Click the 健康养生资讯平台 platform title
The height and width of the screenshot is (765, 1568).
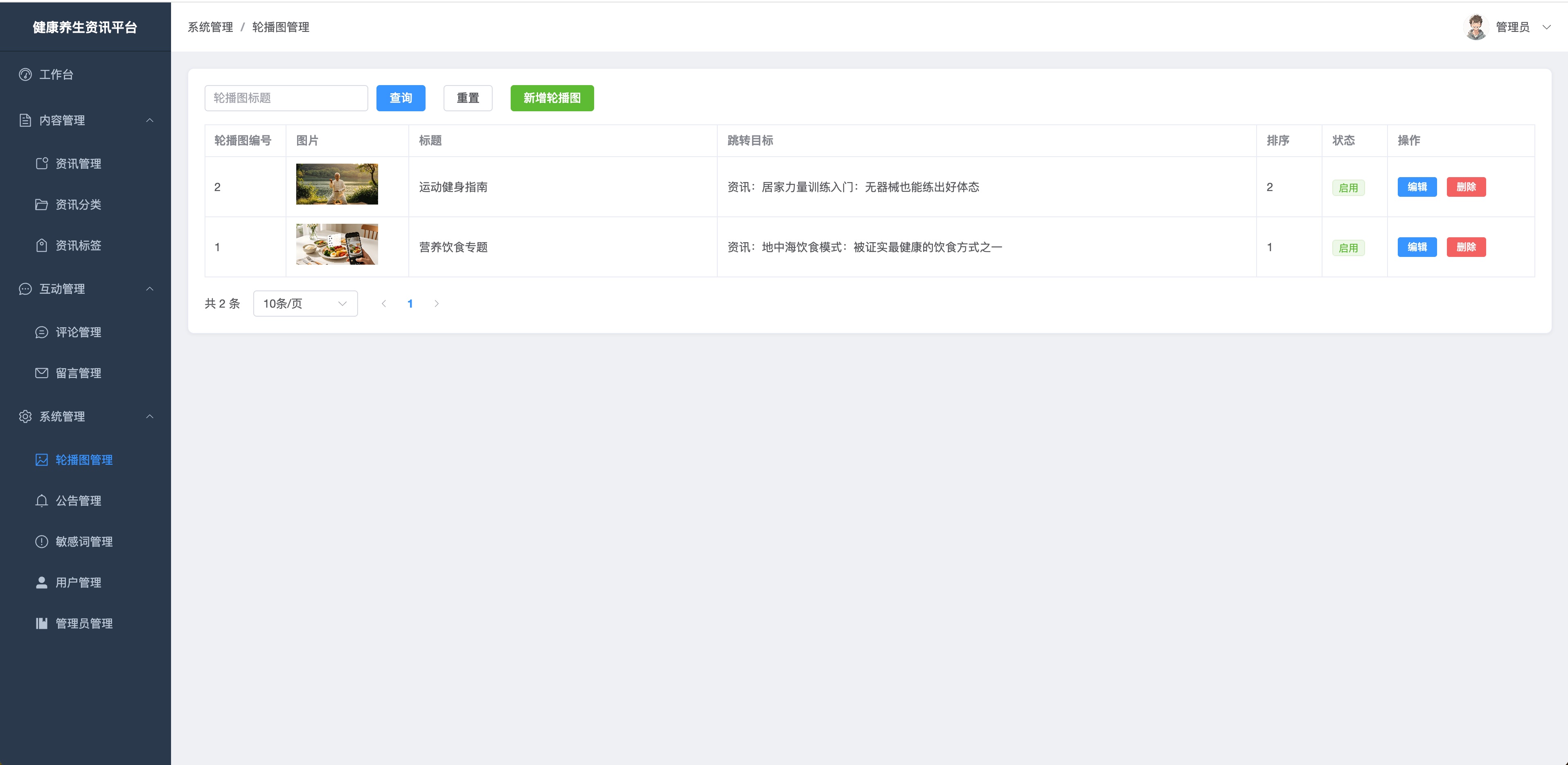pos(85,27)
